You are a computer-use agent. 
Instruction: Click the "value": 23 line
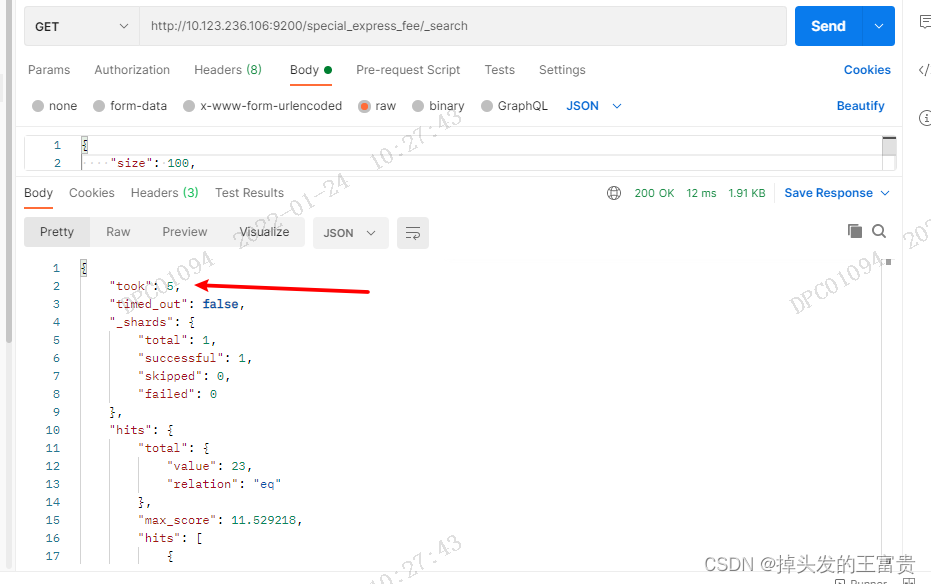click(x=209, y=466)
